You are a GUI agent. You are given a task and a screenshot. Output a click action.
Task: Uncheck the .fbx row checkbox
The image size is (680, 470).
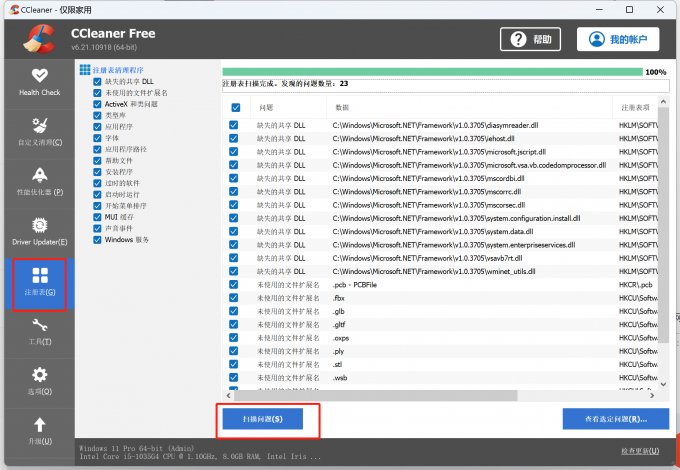pos(233,298)
